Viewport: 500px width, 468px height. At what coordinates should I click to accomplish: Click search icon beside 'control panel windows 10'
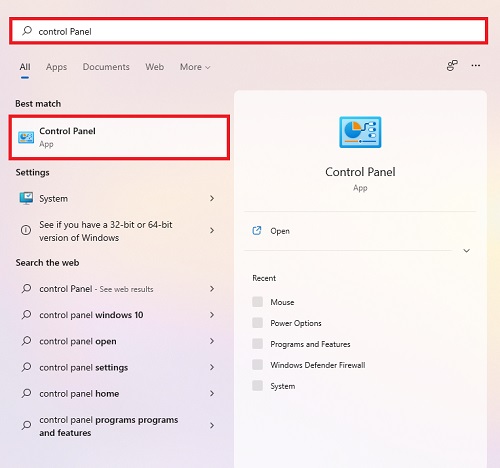coord(26,315)
